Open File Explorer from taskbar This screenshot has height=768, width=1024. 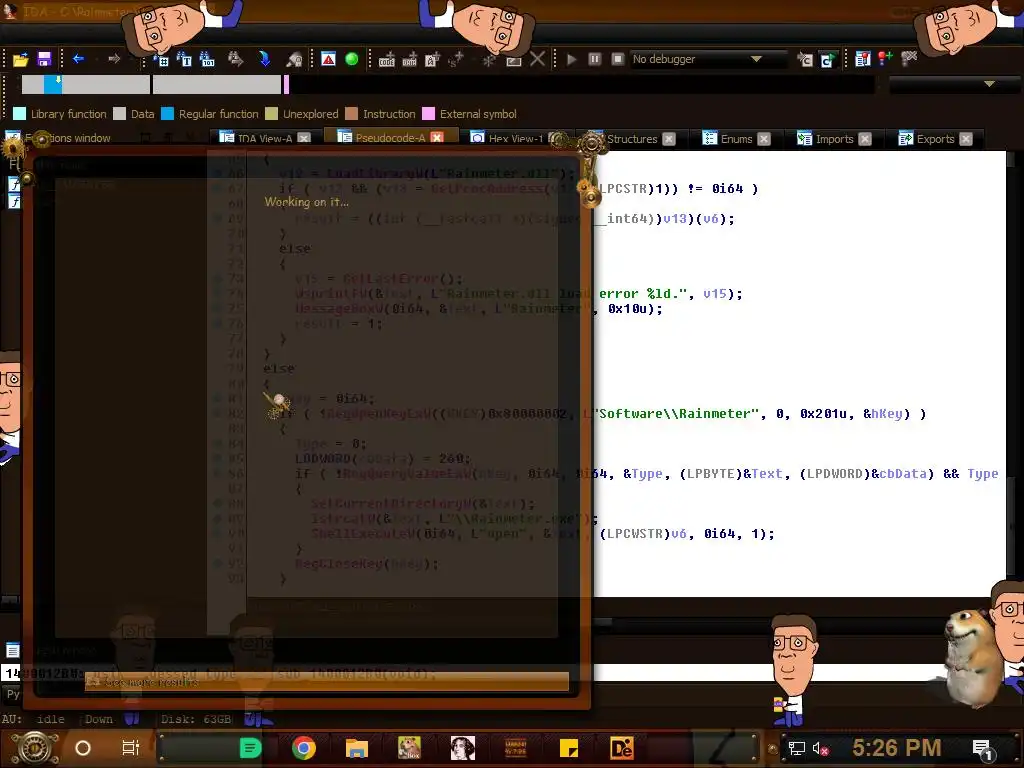357,748
